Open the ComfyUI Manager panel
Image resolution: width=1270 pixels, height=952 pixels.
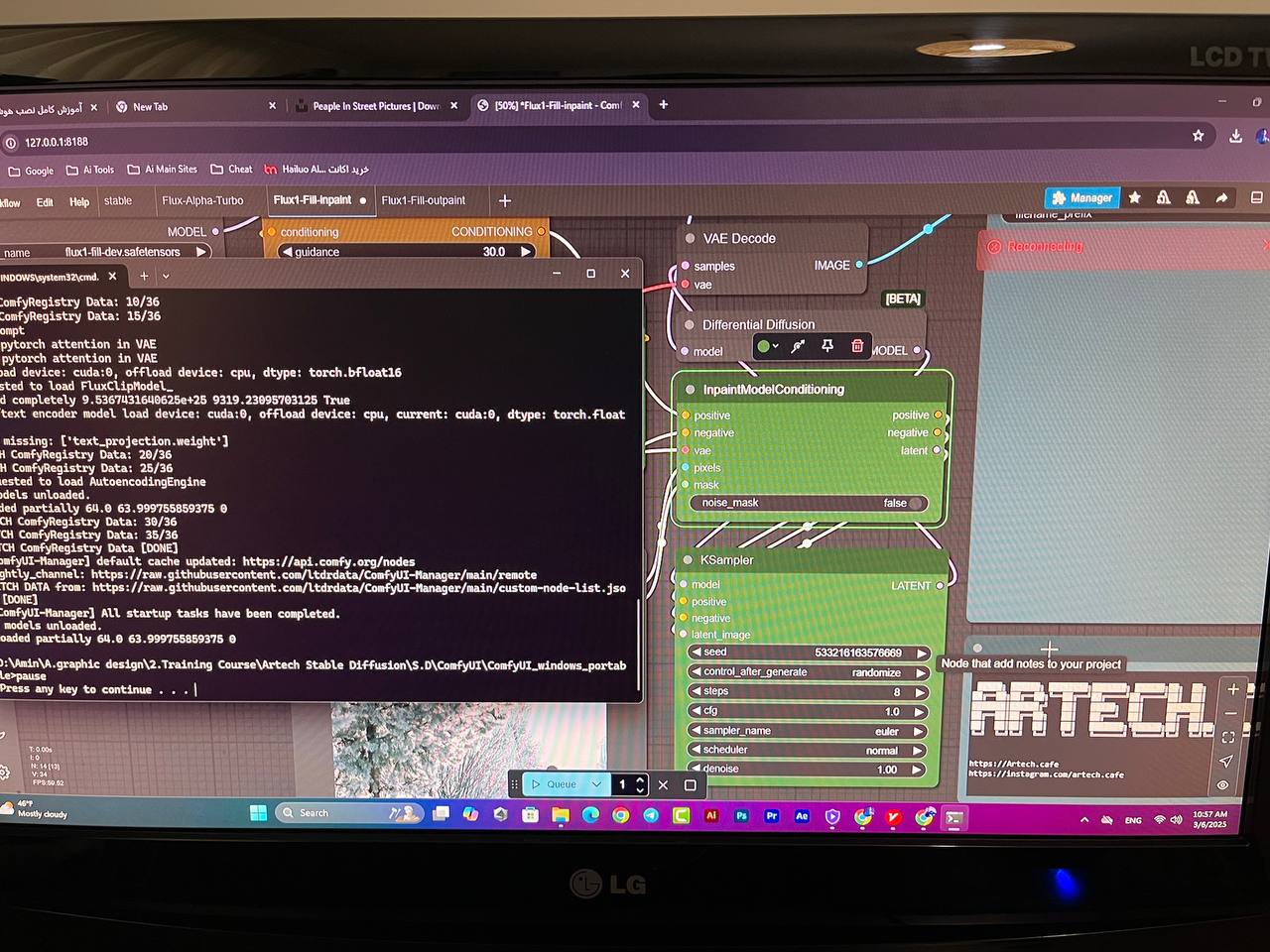tap(1081, 198)
